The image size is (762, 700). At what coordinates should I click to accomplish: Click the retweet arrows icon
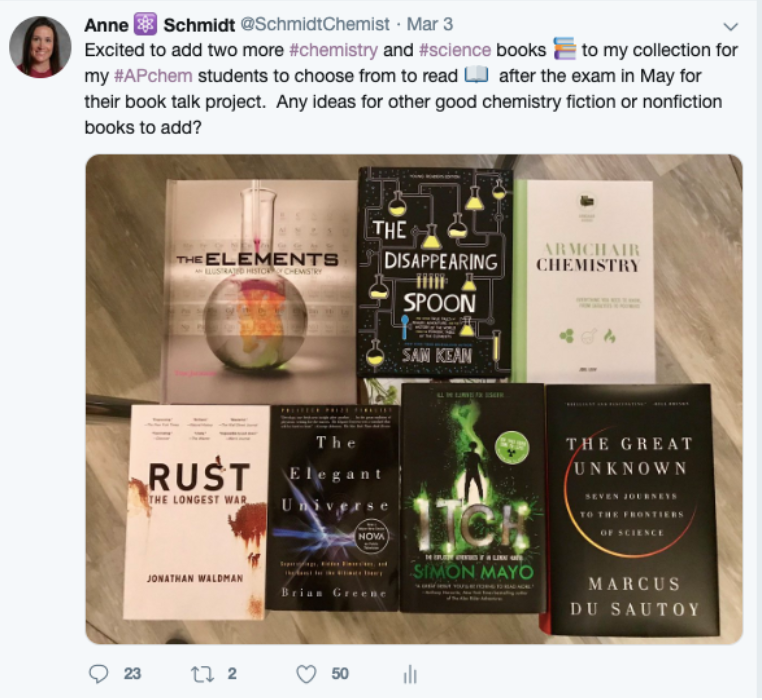202,674
